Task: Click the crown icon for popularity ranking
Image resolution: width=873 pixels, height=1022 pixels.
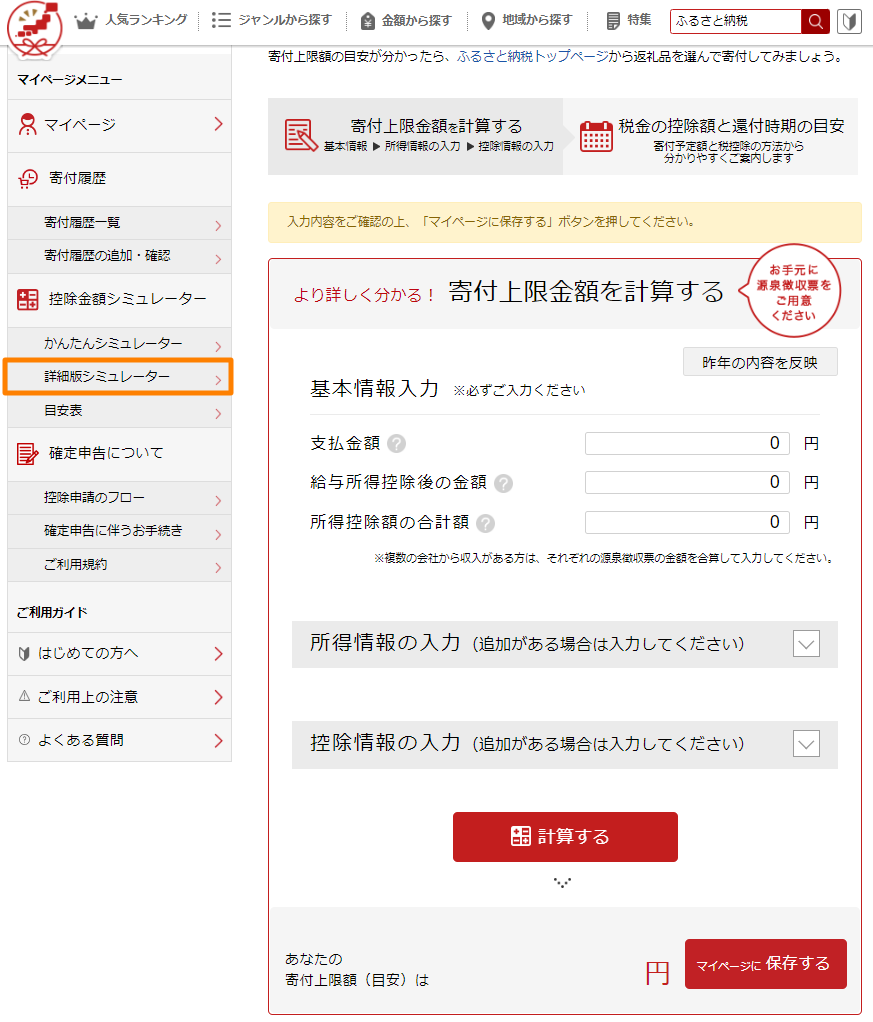Action: [85, 22]
